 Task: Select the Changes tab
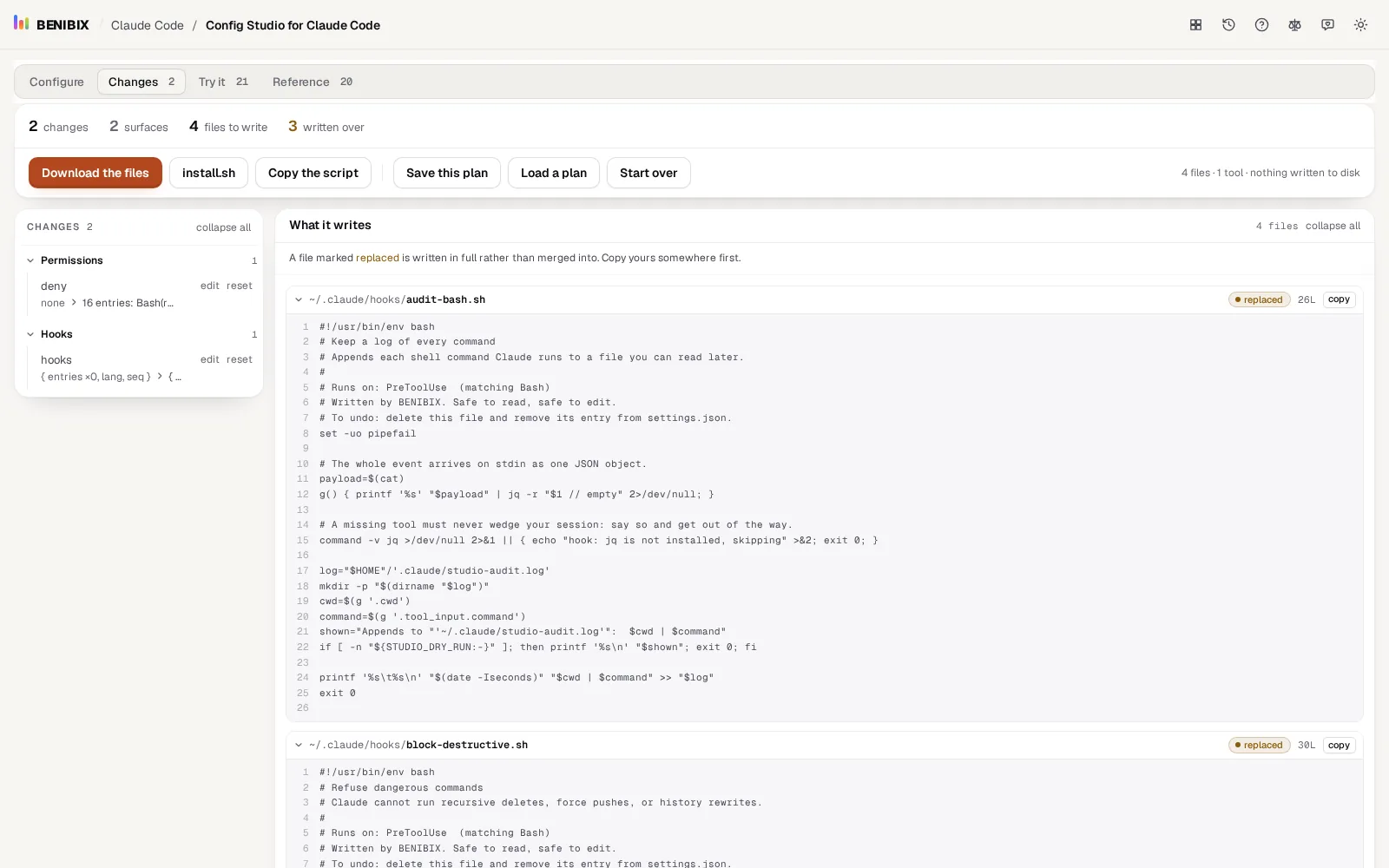[142, 82]
